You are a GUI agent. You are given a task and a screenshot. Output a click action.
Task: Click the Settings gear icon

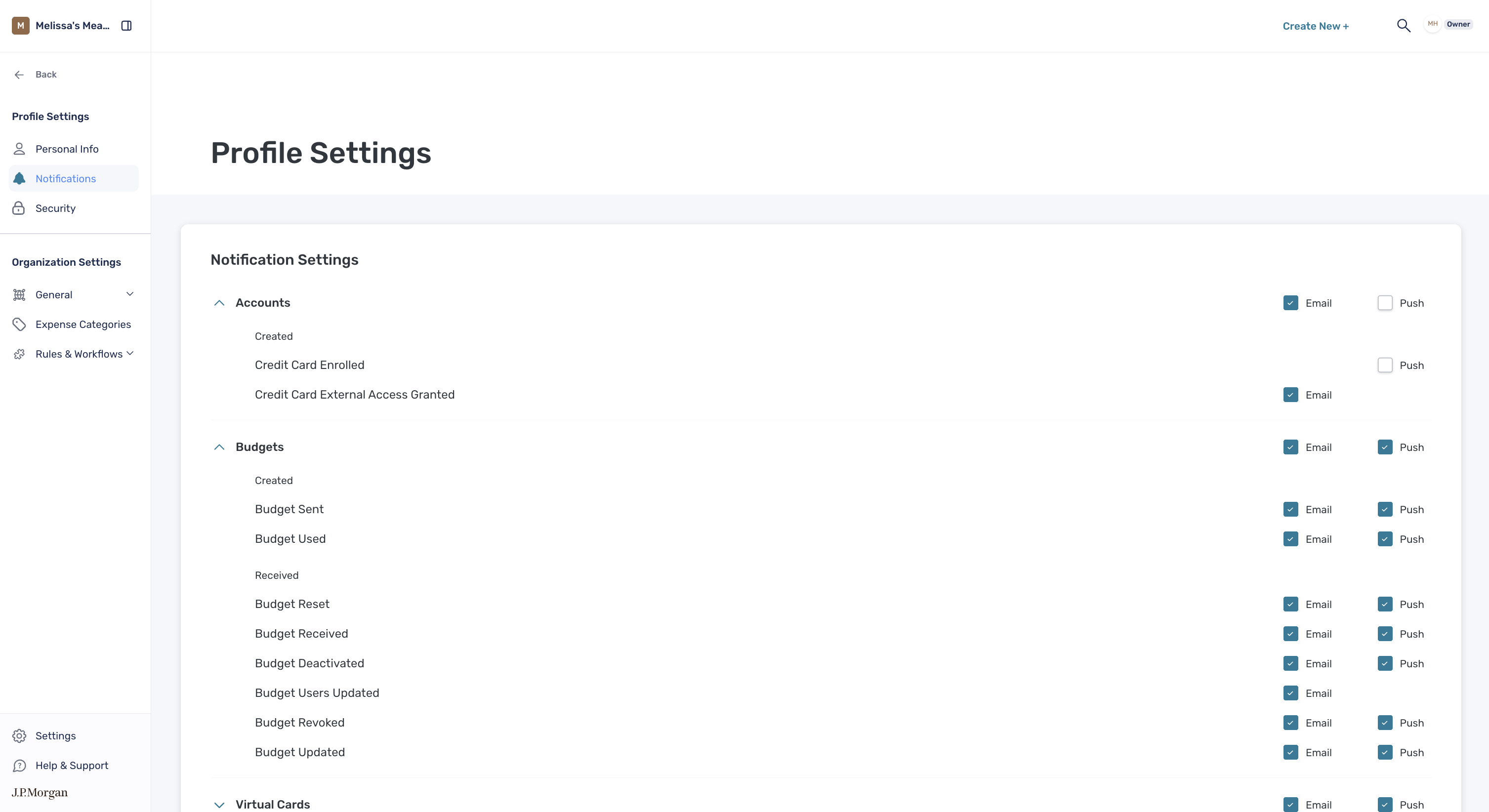pos(19,736)
